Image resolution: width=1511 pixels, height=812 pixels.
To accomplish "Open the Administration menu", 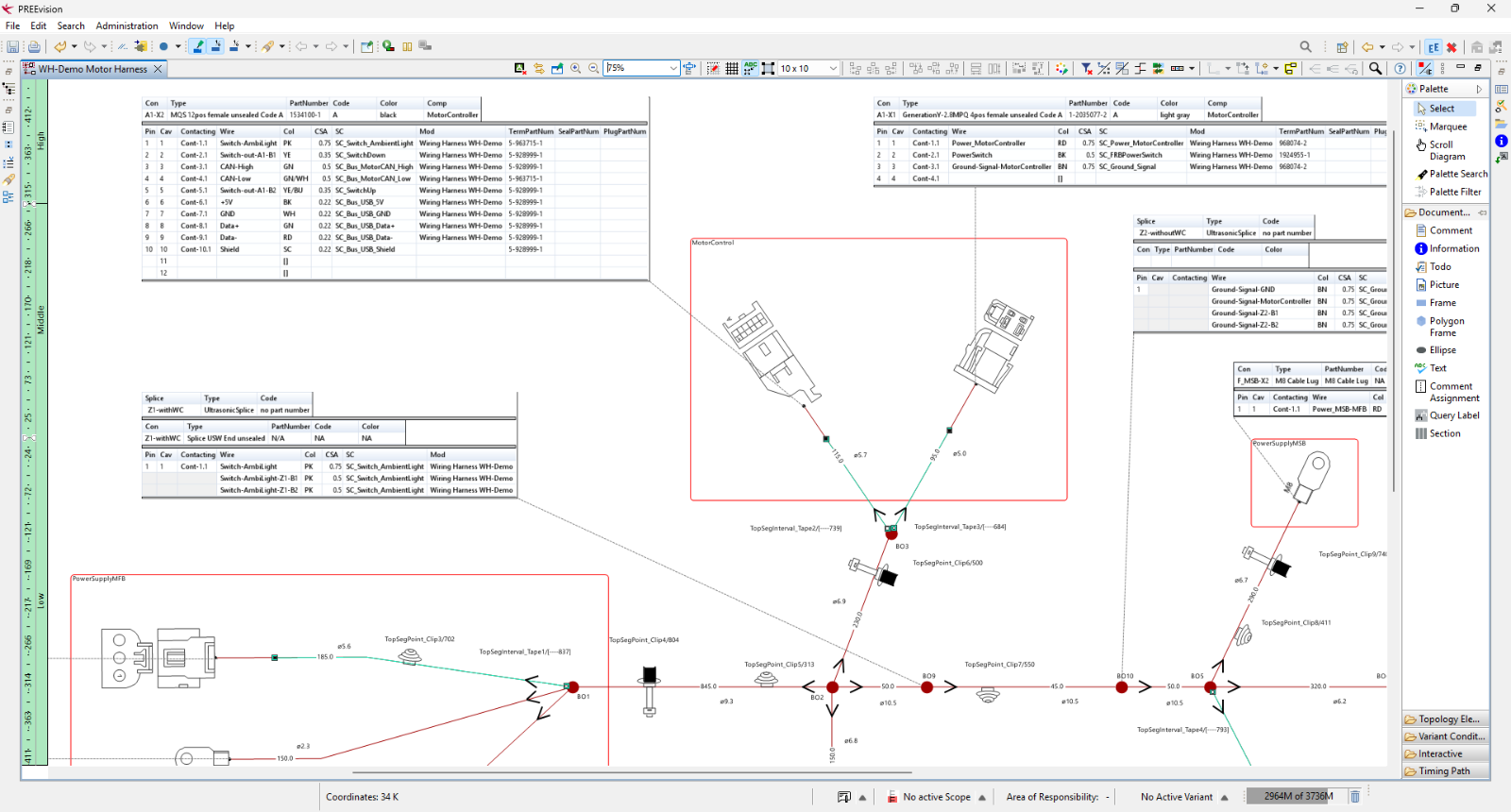I will (127, 25).
